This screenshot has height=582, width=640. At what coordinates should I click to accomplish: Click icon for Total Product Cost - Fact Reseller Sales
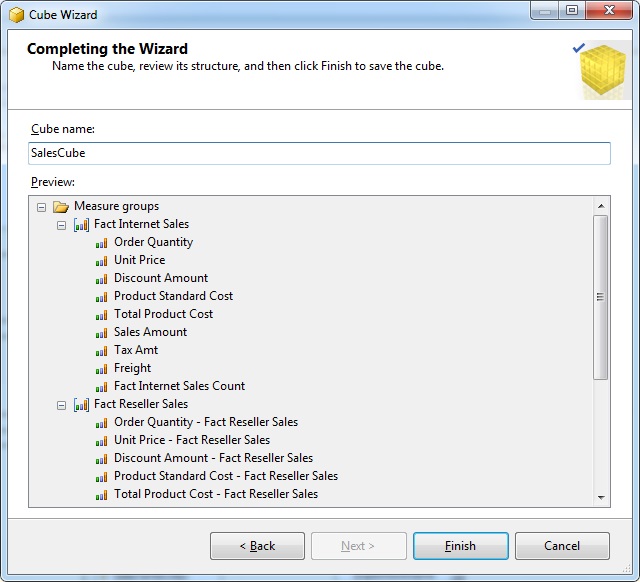(x=101, y=495)
